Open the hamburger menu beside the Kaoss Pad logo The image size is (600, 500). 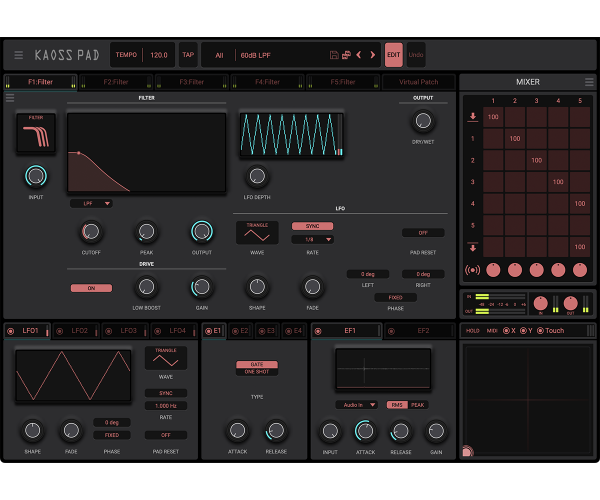18,55
